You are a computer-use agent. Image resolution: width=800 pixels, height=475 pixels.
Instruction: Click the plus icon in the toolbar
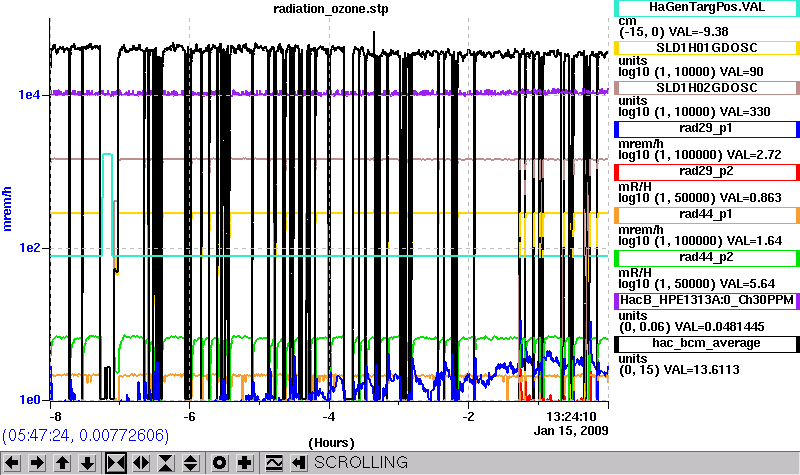(245, 463)
